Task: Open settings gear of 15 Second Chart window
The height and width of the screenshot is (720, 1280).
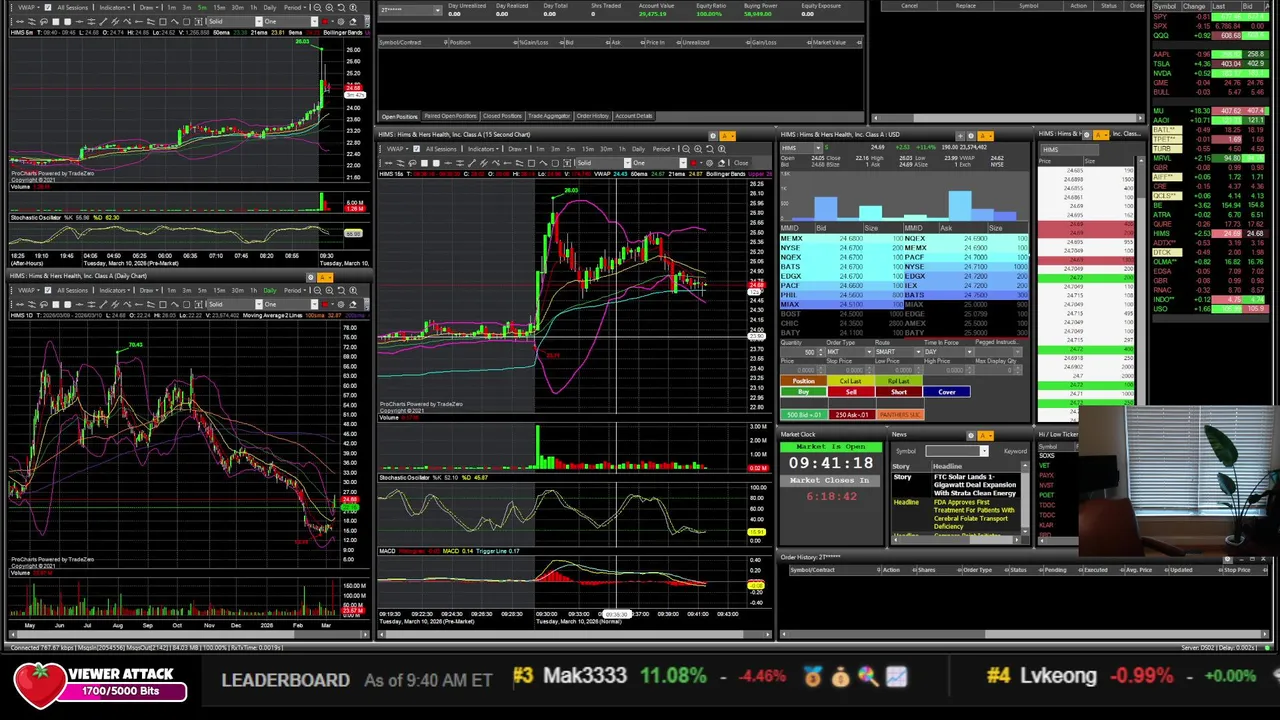Action: [x=713, y=136]
